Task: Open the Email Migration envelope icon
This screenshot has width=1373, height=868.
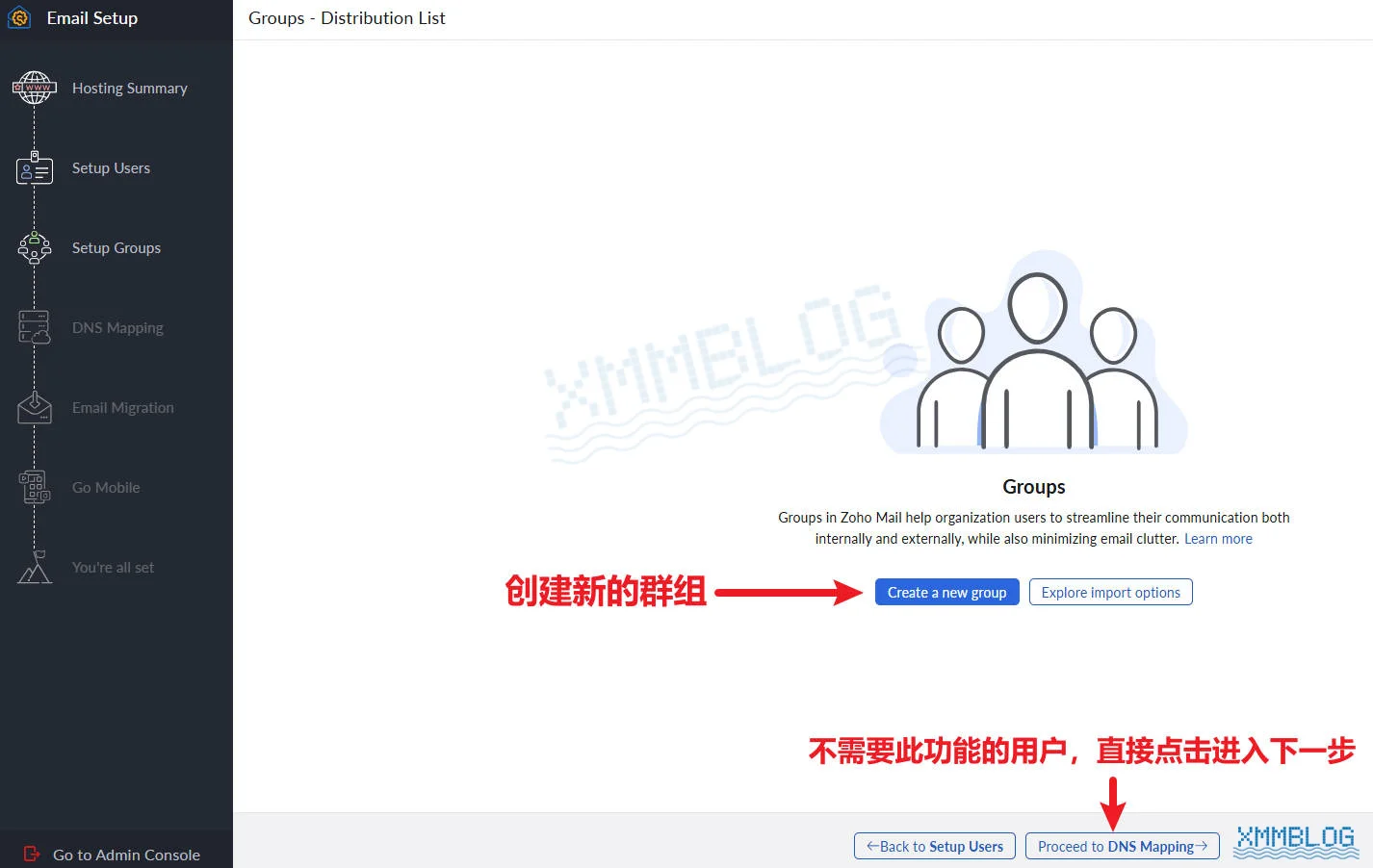Action: point(34,407)
